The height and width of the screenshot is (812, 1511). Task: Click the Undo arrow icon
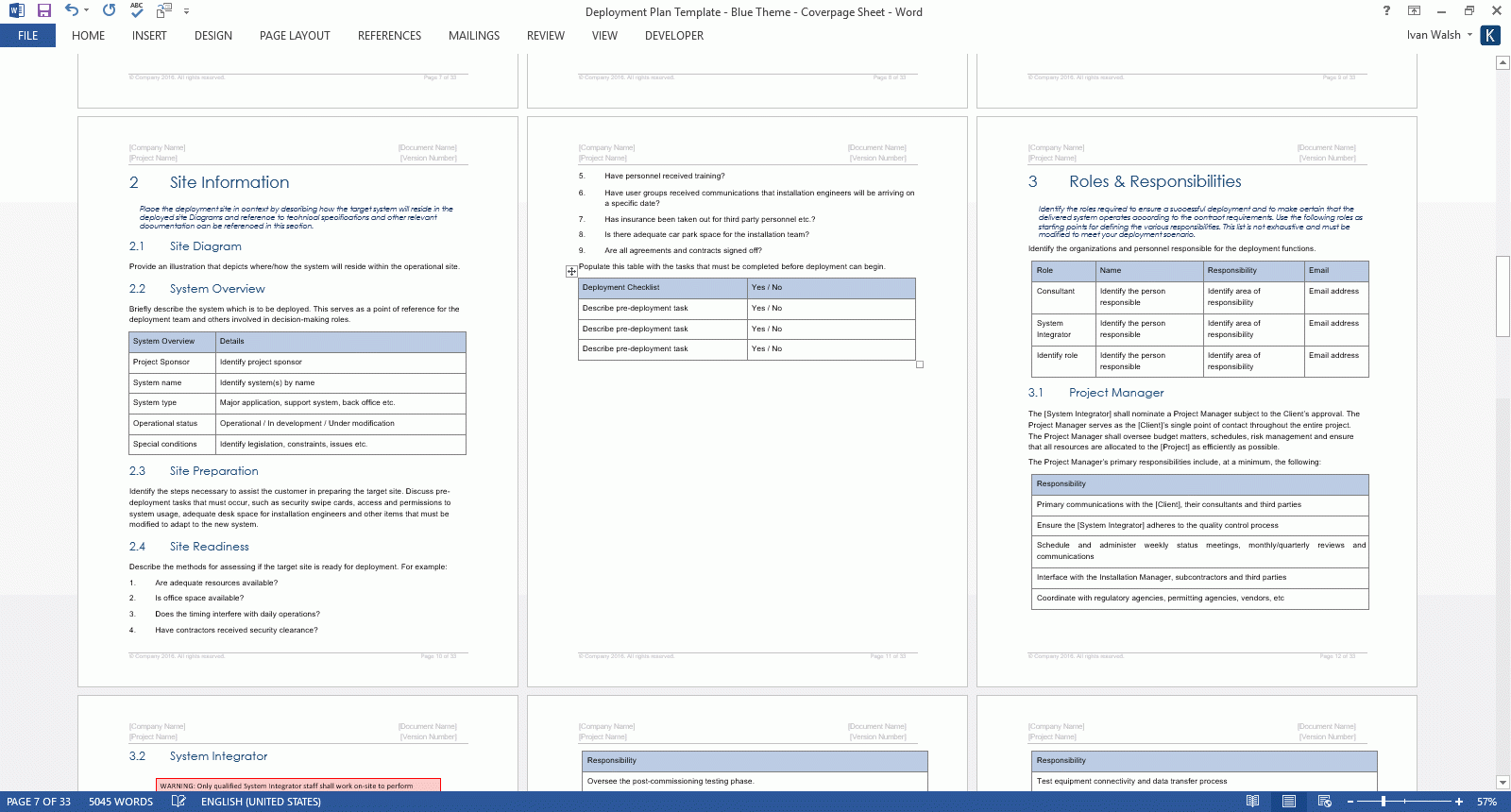(71, 10)
